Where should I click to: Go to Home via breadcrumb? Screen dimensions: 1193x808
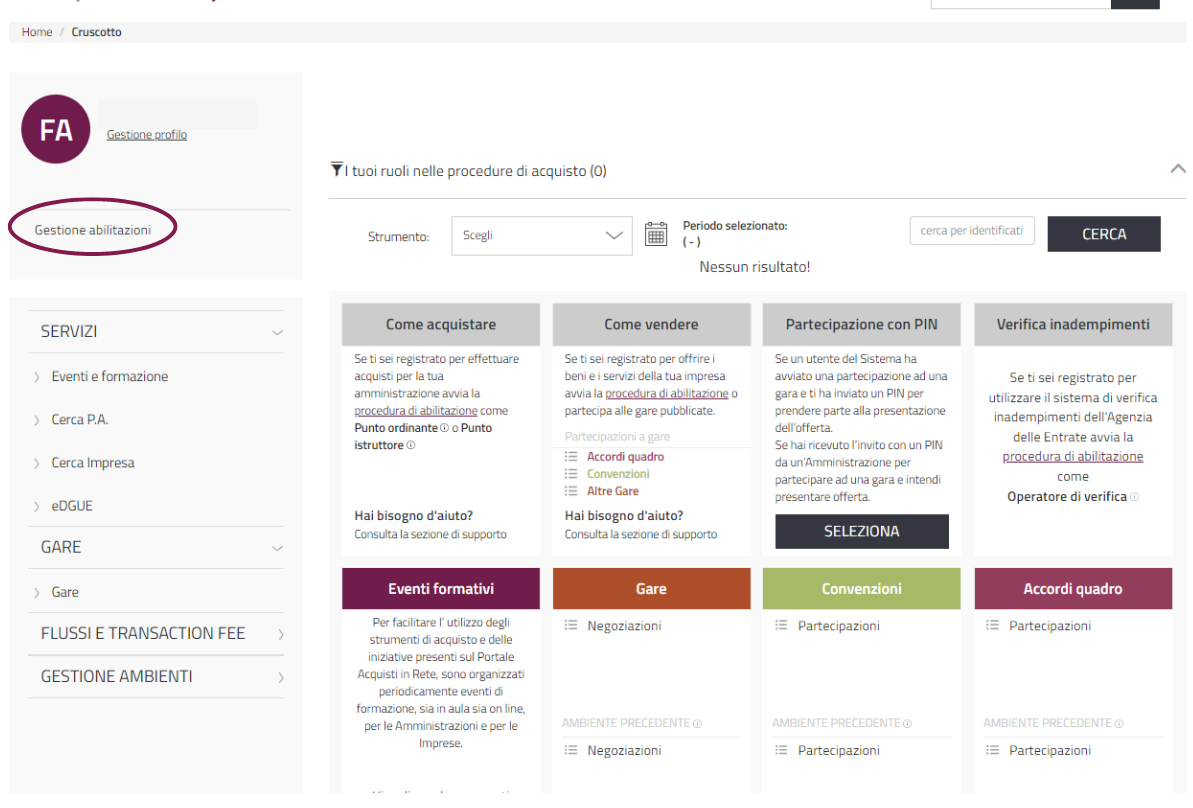[37, 32]
